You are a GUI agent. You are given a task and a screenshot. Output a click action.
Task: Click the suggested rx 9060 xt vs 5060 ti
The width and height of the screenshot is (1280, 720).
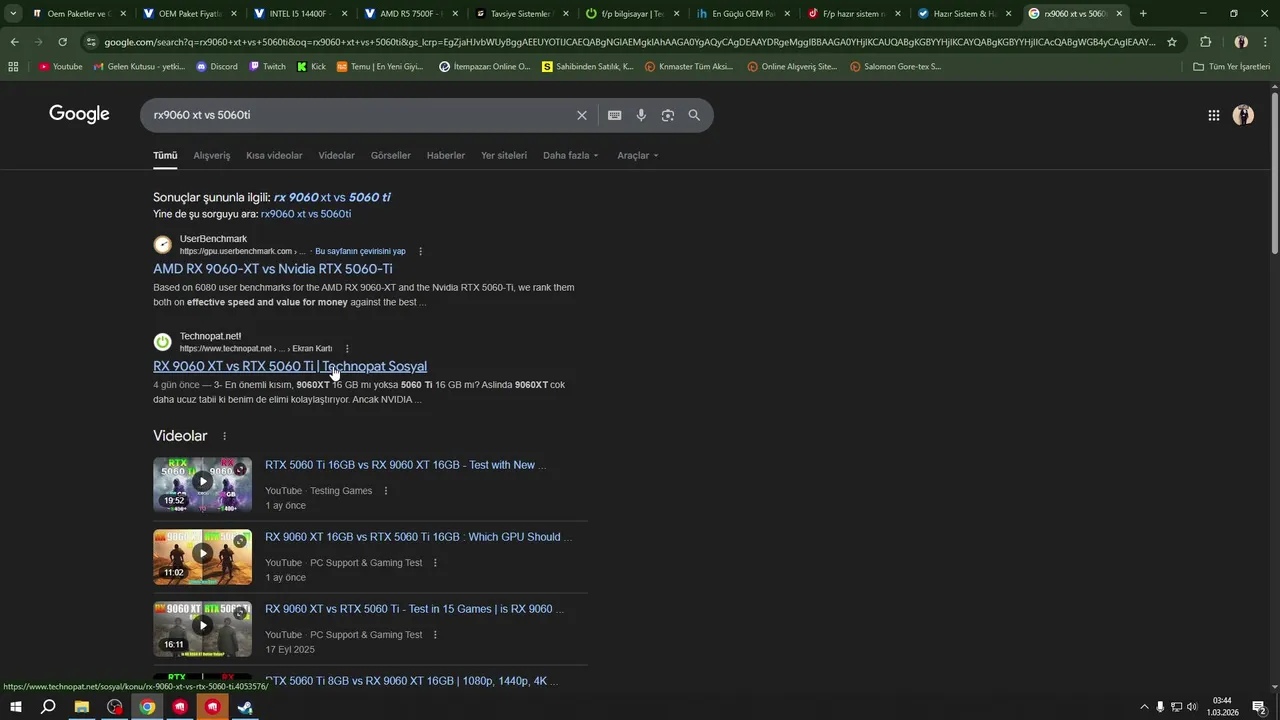332,197
